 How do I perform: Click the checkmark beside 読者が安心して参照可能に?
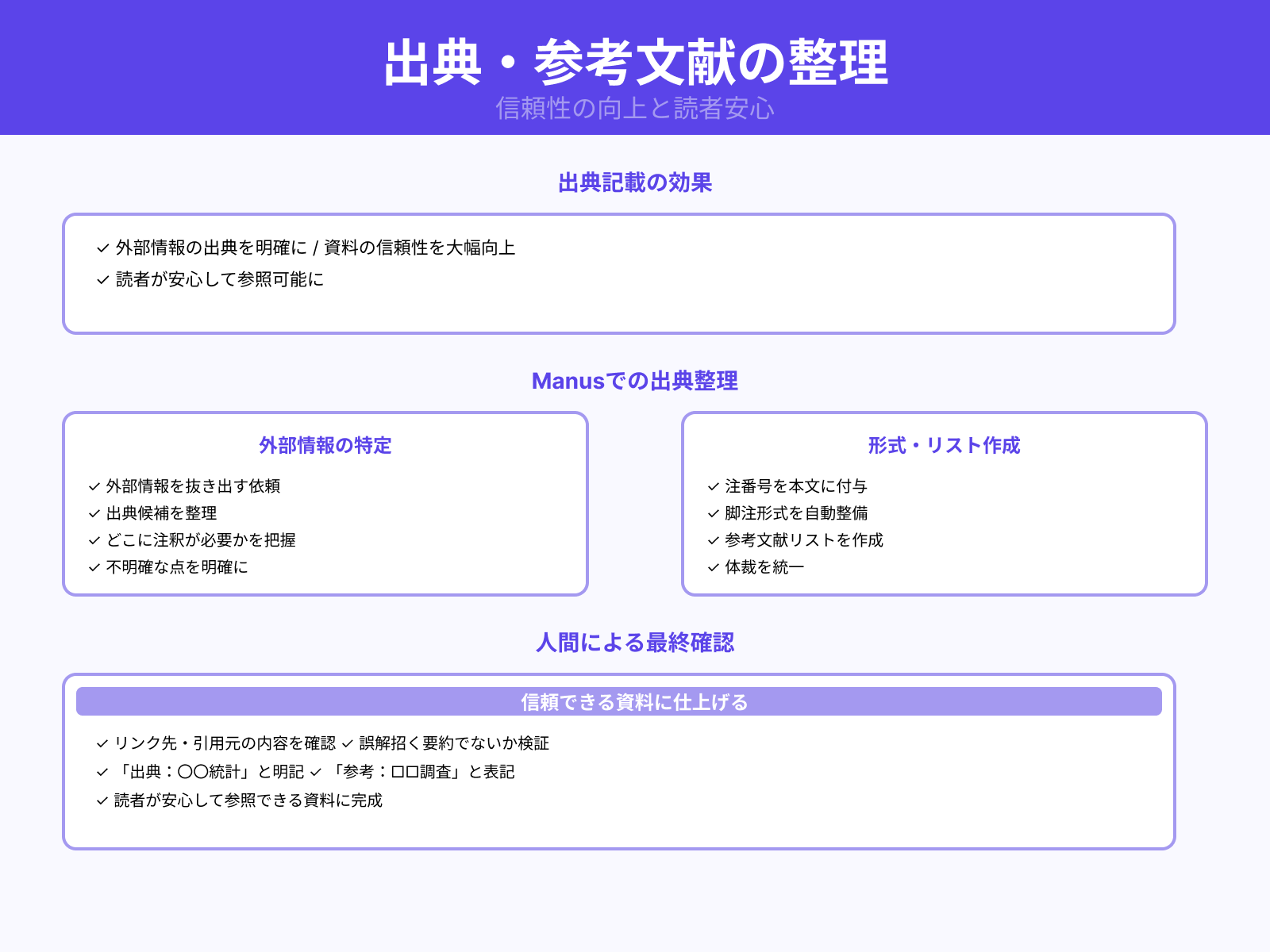point(101,279)
